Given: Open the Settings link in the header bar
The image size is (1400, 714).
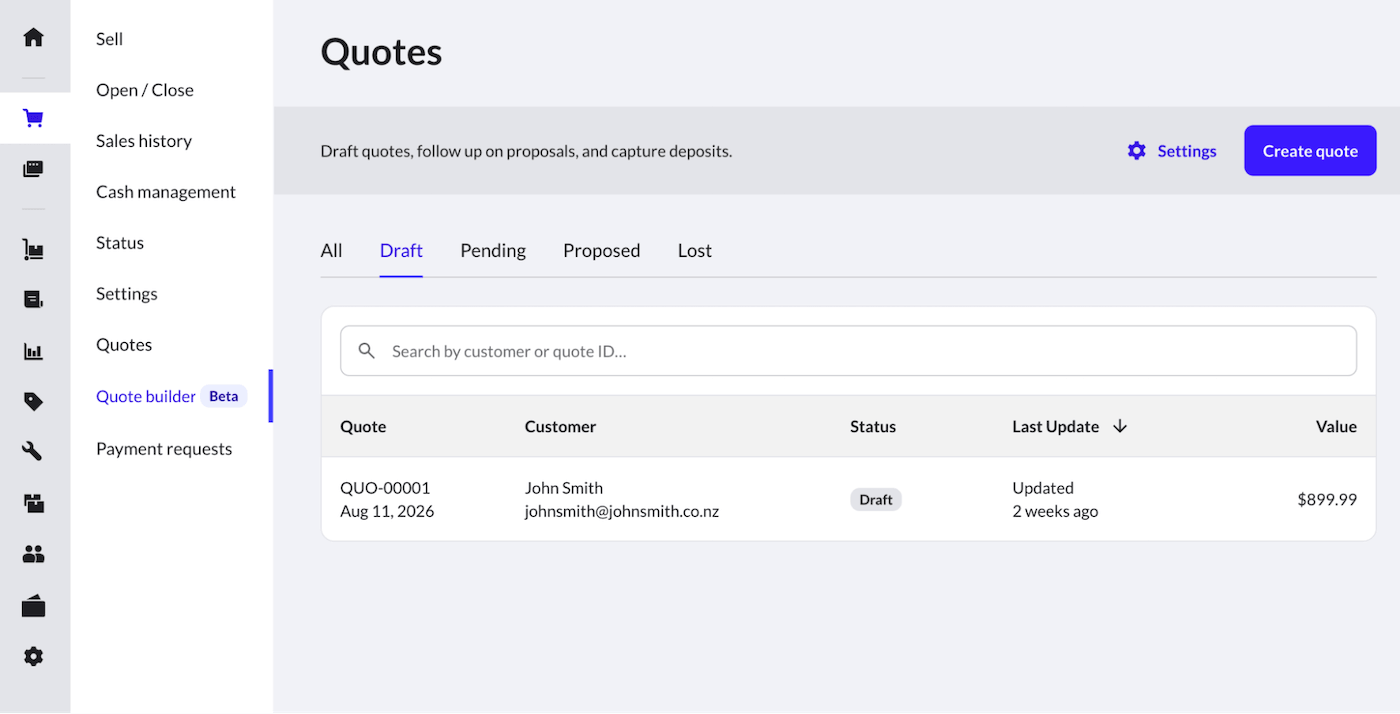Looking at the screenshot, I should click(x=1187, y=151).
